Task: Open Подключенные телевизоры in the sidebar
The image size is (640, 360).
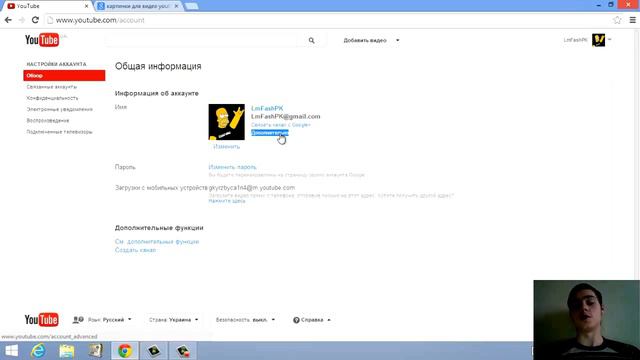Action: pos(60,132)
